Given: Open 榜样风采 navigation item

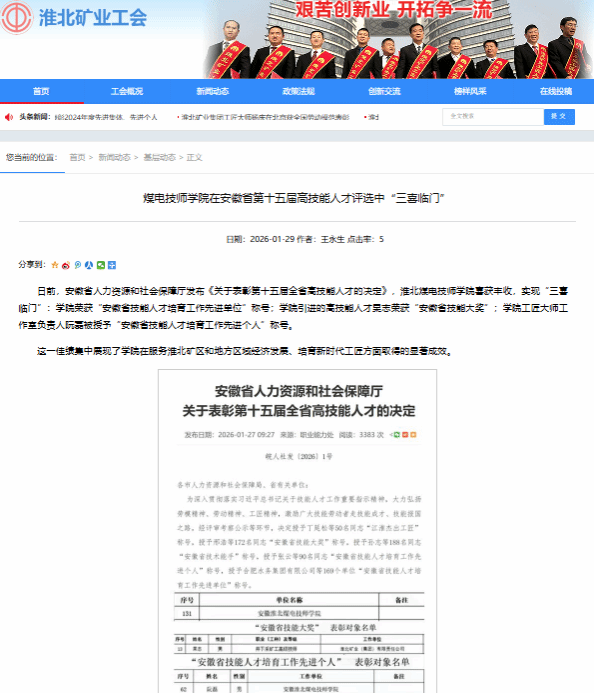Looking at the screenshot, I should (x=470, y=91).
